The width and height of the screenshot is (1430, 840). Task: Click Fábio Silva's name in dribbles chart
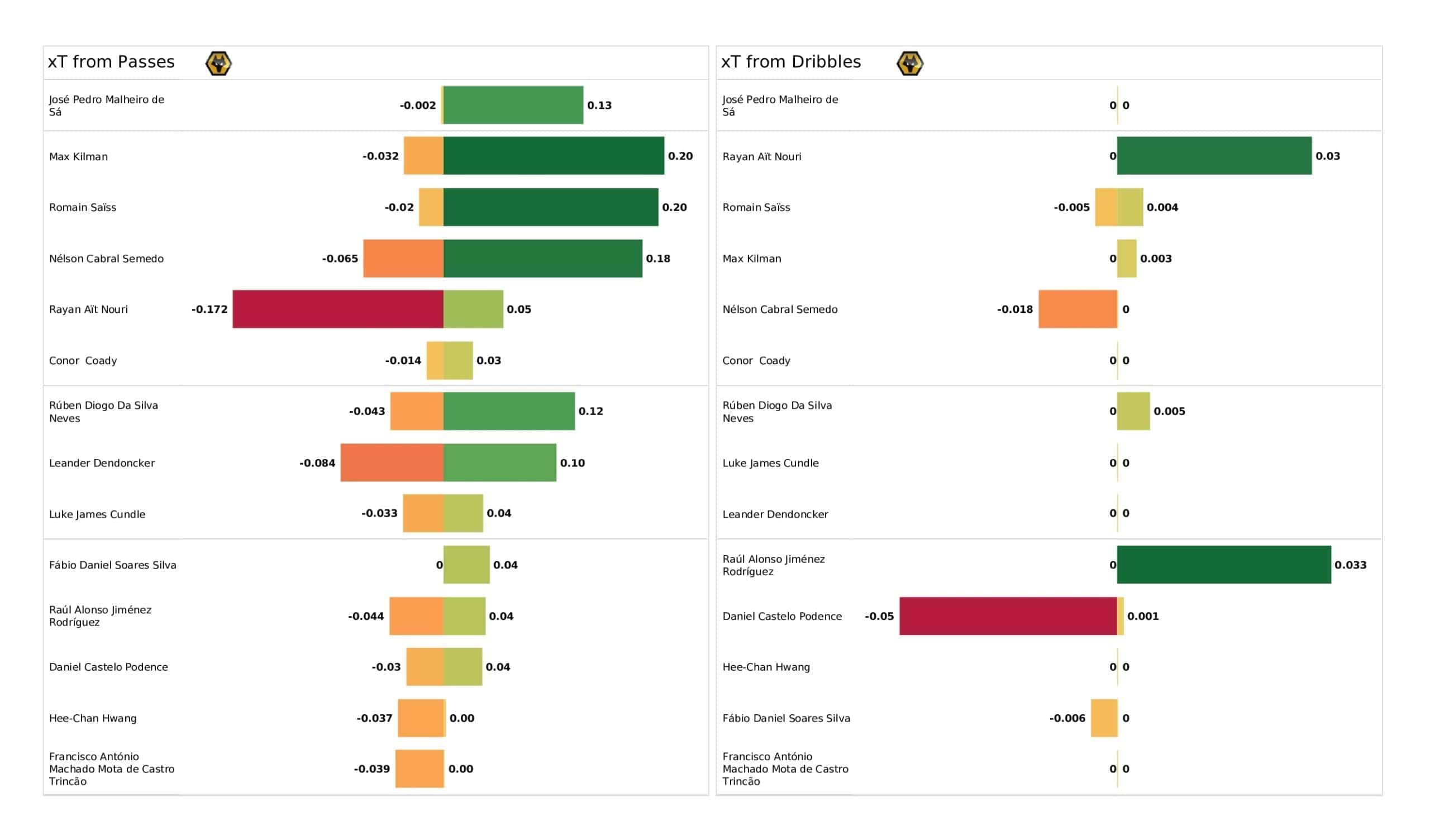tap(786, 718)
